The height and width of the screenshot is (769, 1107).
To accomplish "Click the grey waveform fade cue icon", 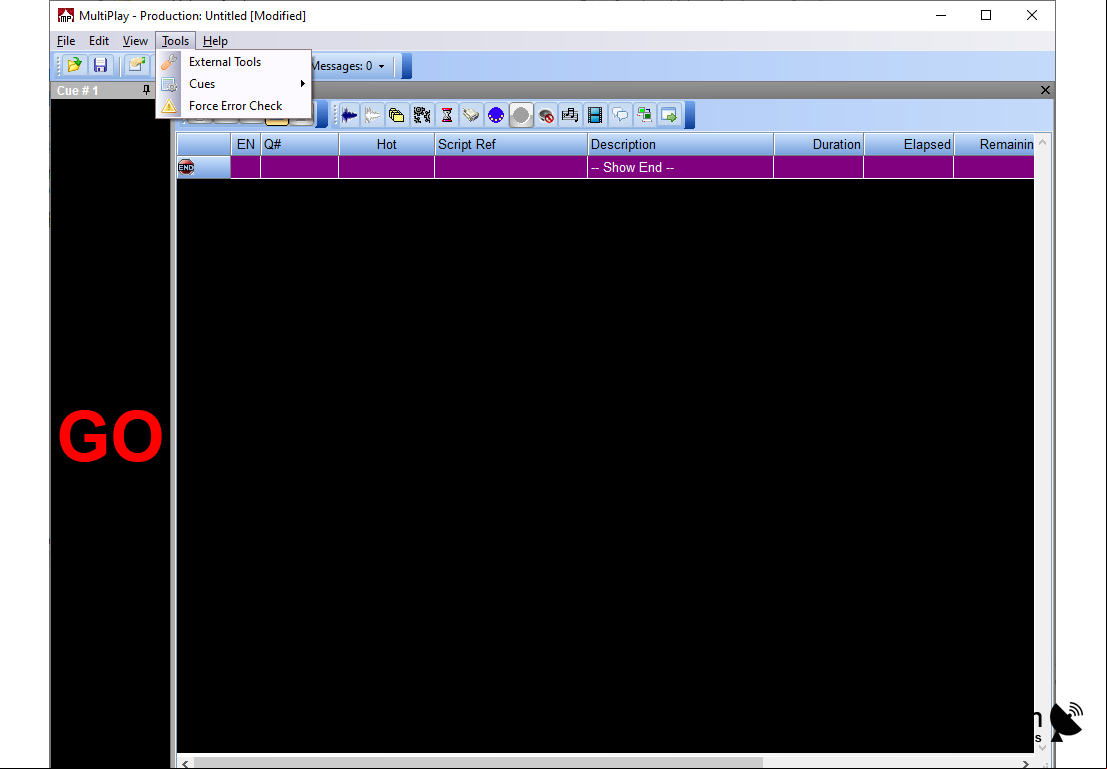I will click(x=373, y=115).
